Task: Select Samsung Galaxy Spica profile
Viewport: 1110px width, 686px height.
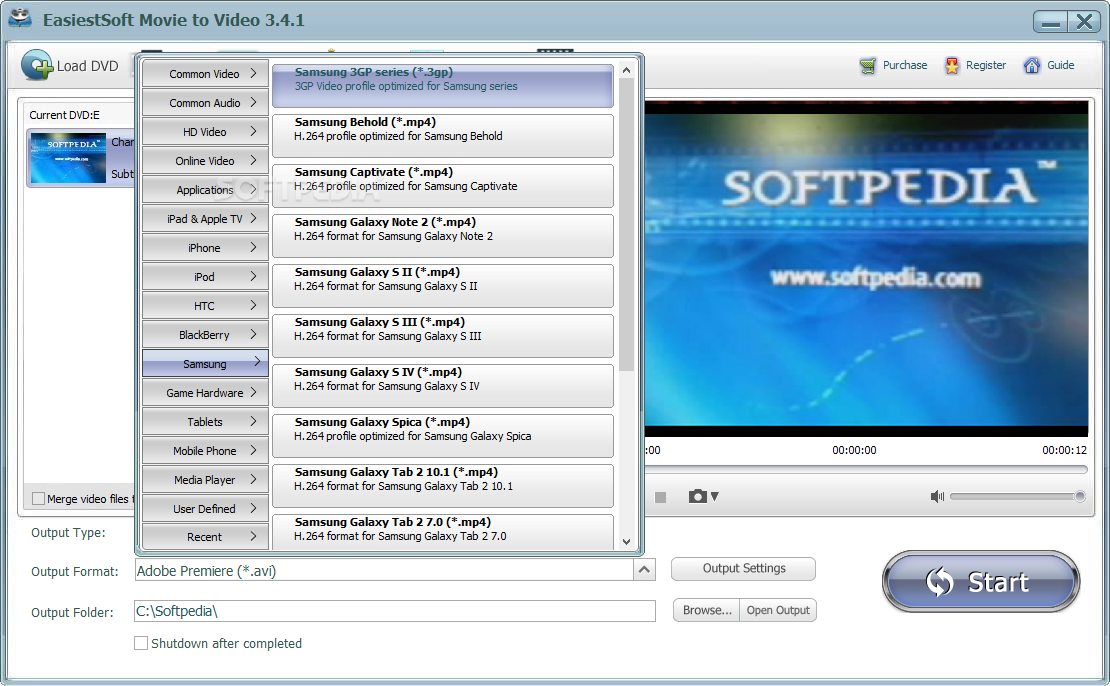Action: 443,435
